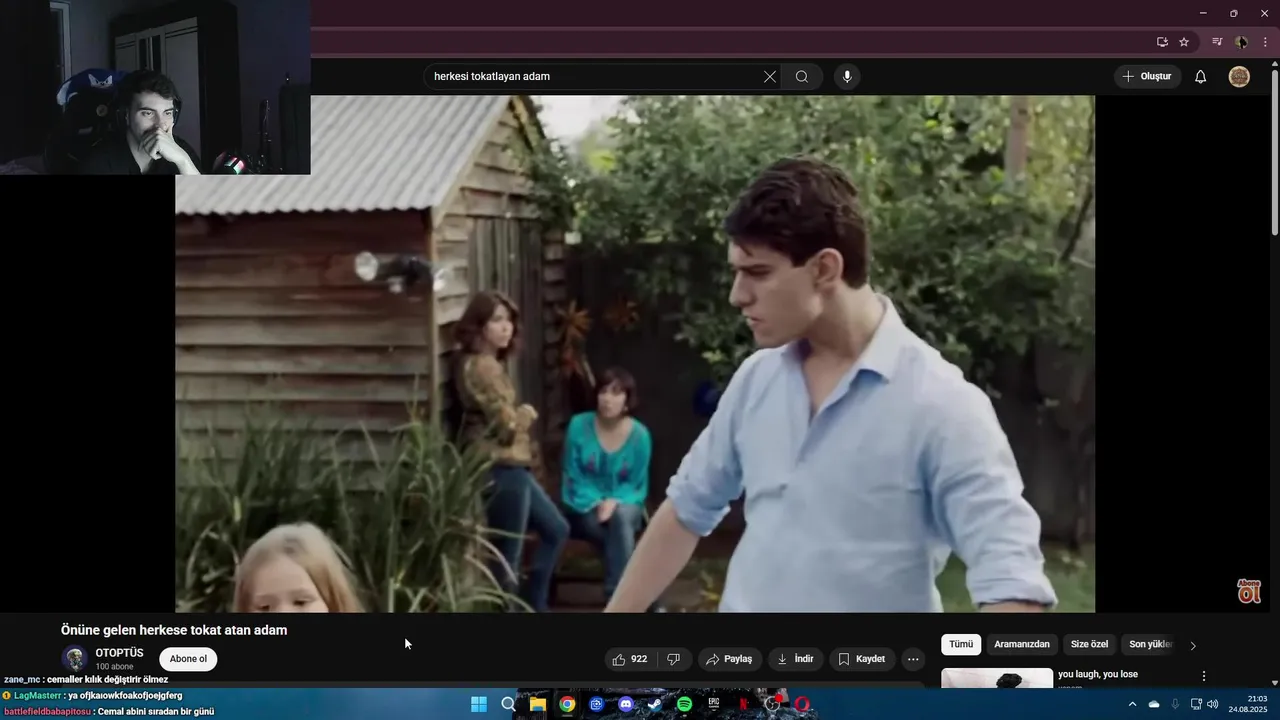The width and height of the screenshot is (1280, 720).
Task: Open the Windows Start menu
Action: coord(479,704)
